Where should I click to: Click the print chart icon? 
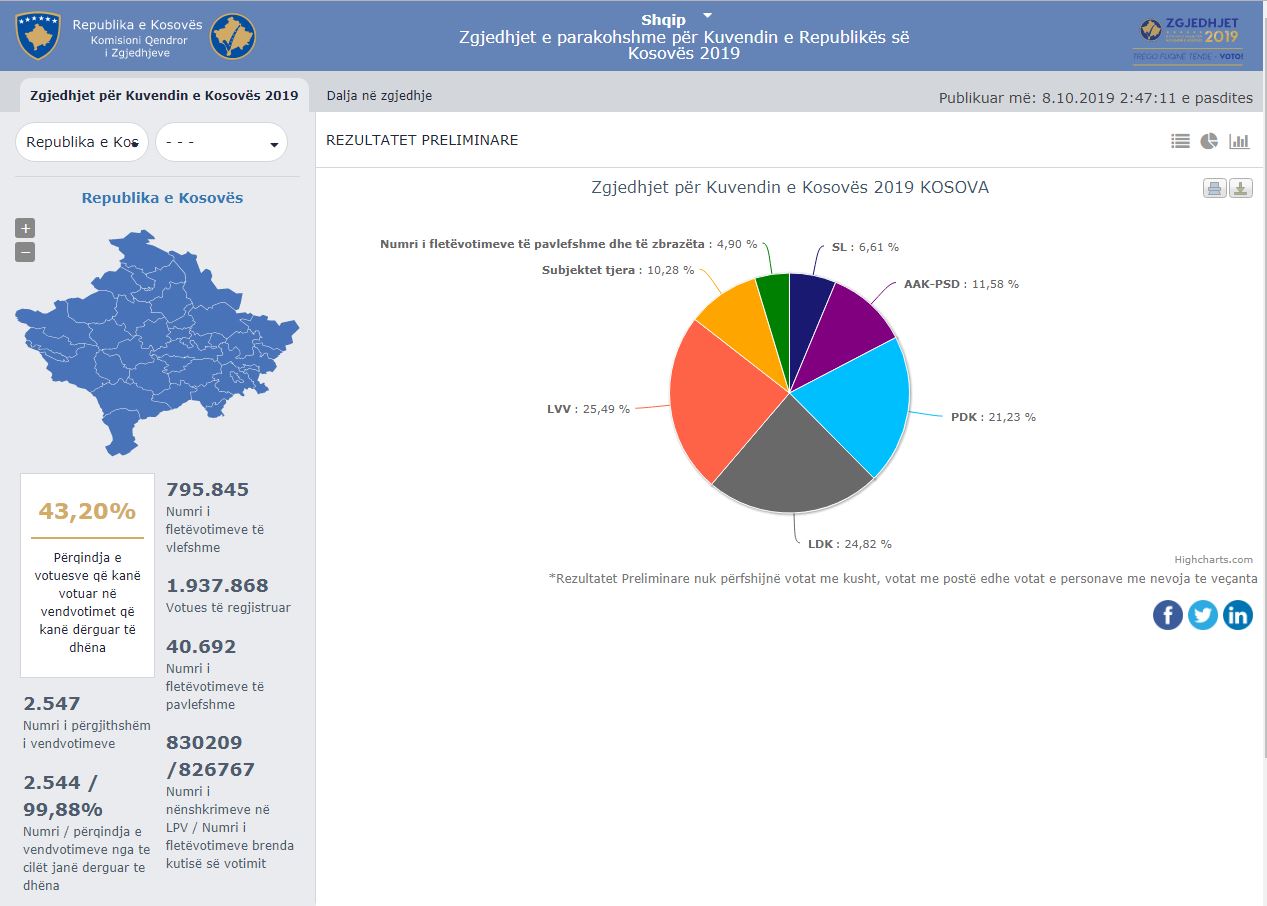(x=1214, y=188)
